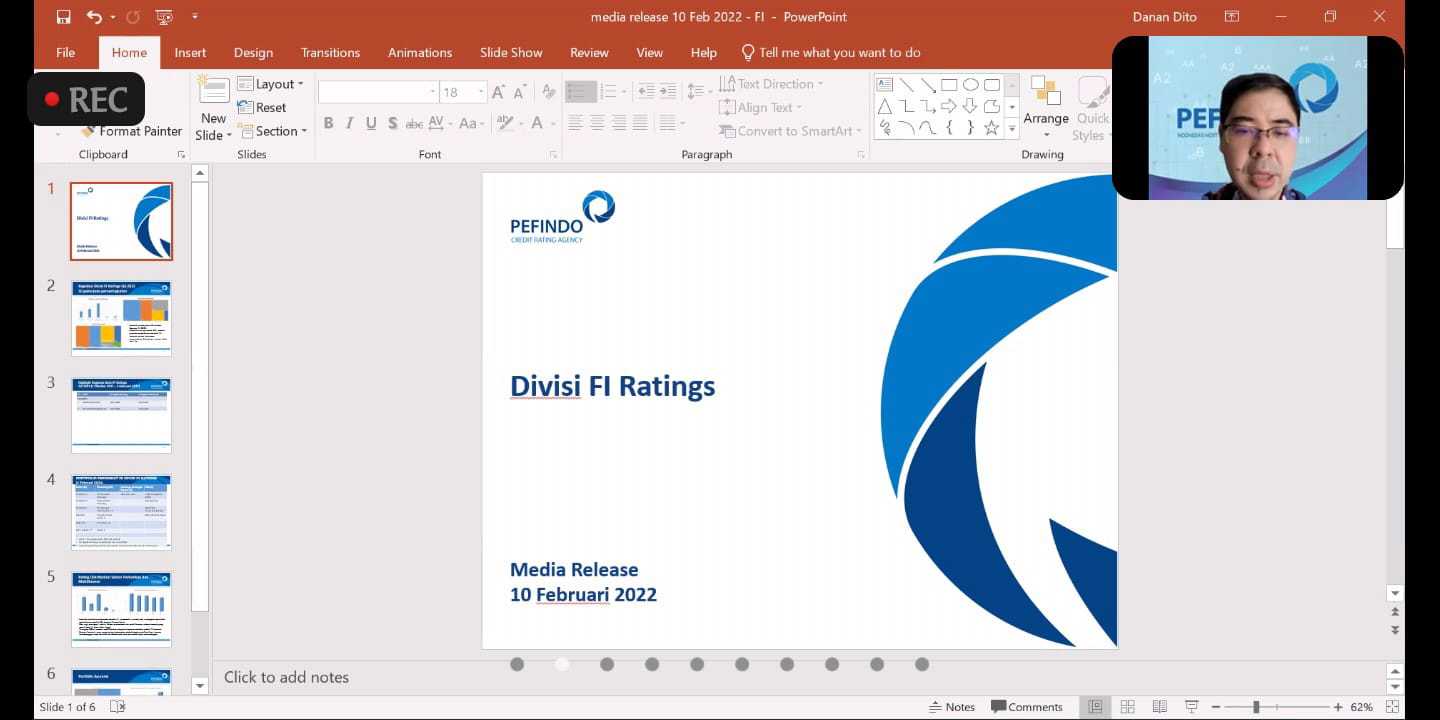Image resolution: width=1440 pixels, height=720 pixels.
Task: Open the File menu
Action: [x=66, y=52]
